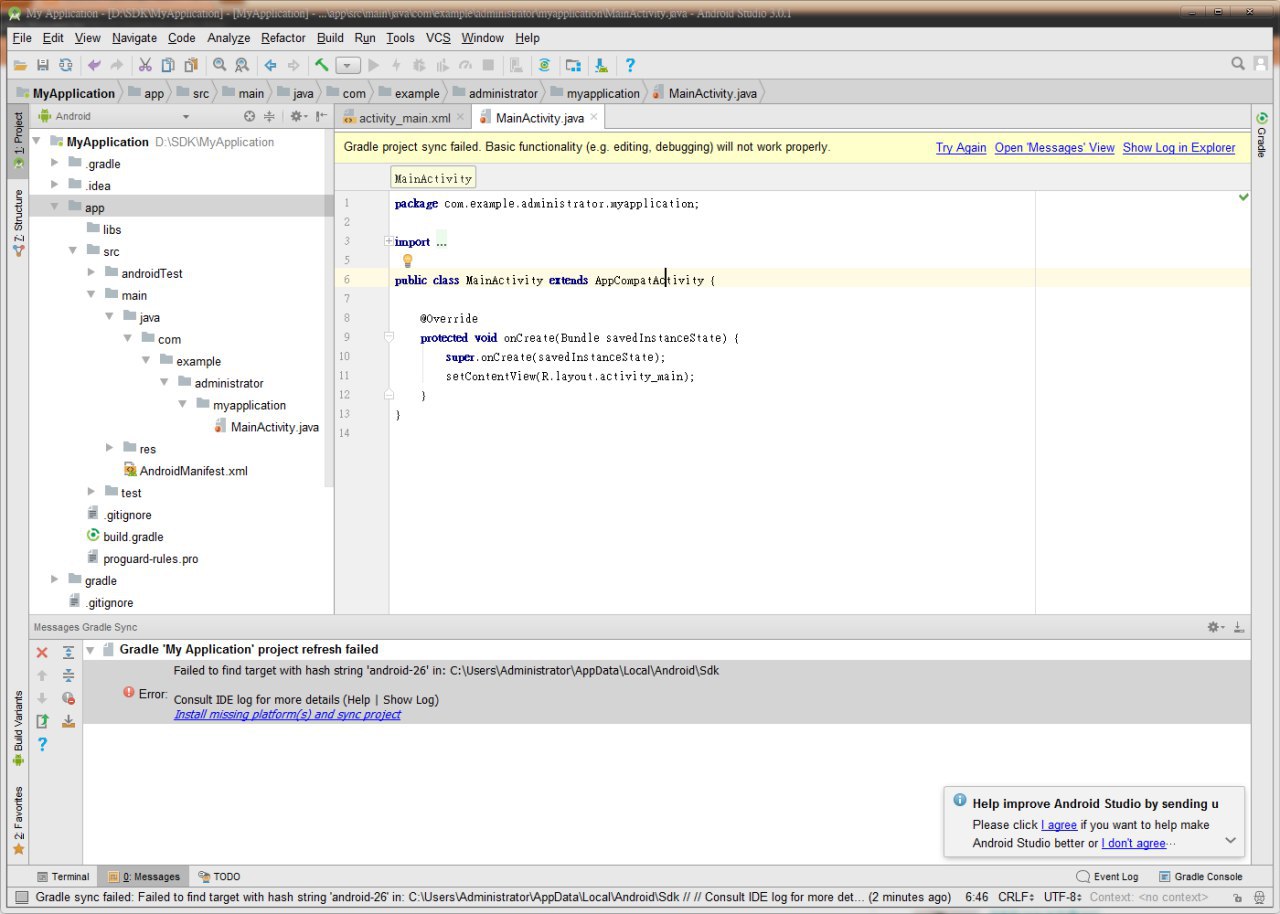Open the Refactor menu

click(283, 38)
